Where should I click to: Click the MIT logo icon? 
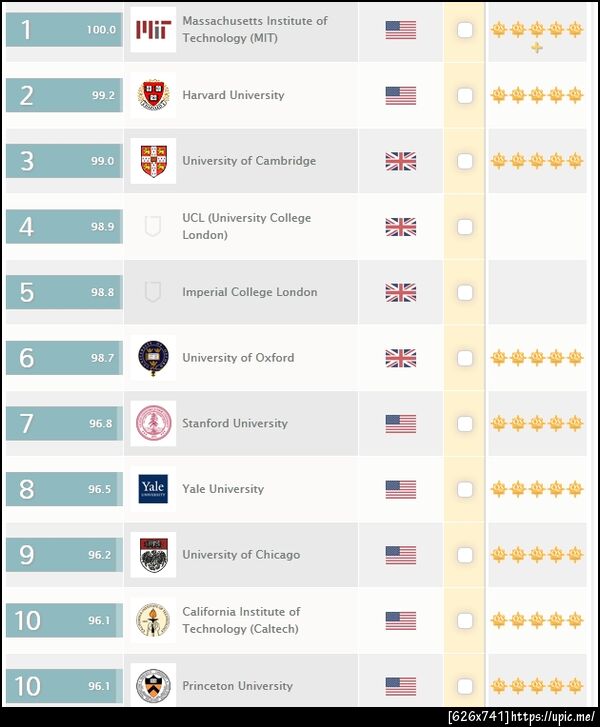pos(153,30)
